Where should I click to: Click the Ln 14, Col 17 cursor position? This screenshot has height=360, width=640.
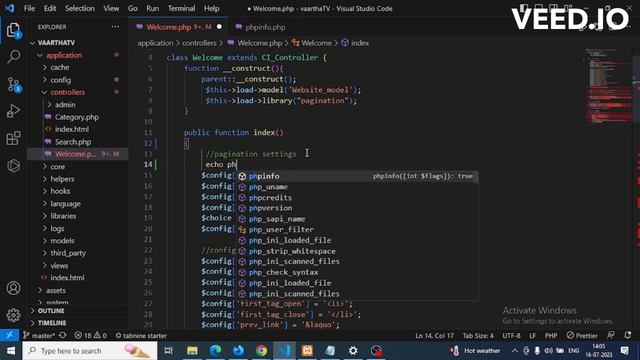coord(434,336)
